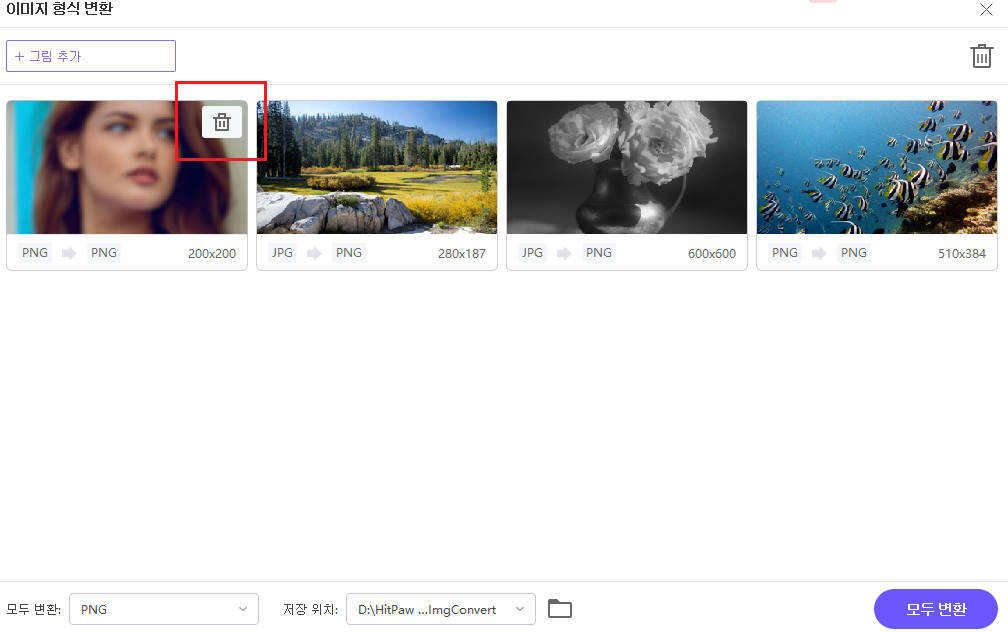Change output PNG format on landscape card
The width and height of the screenshot is (1008, 632).
click(349, 253)
